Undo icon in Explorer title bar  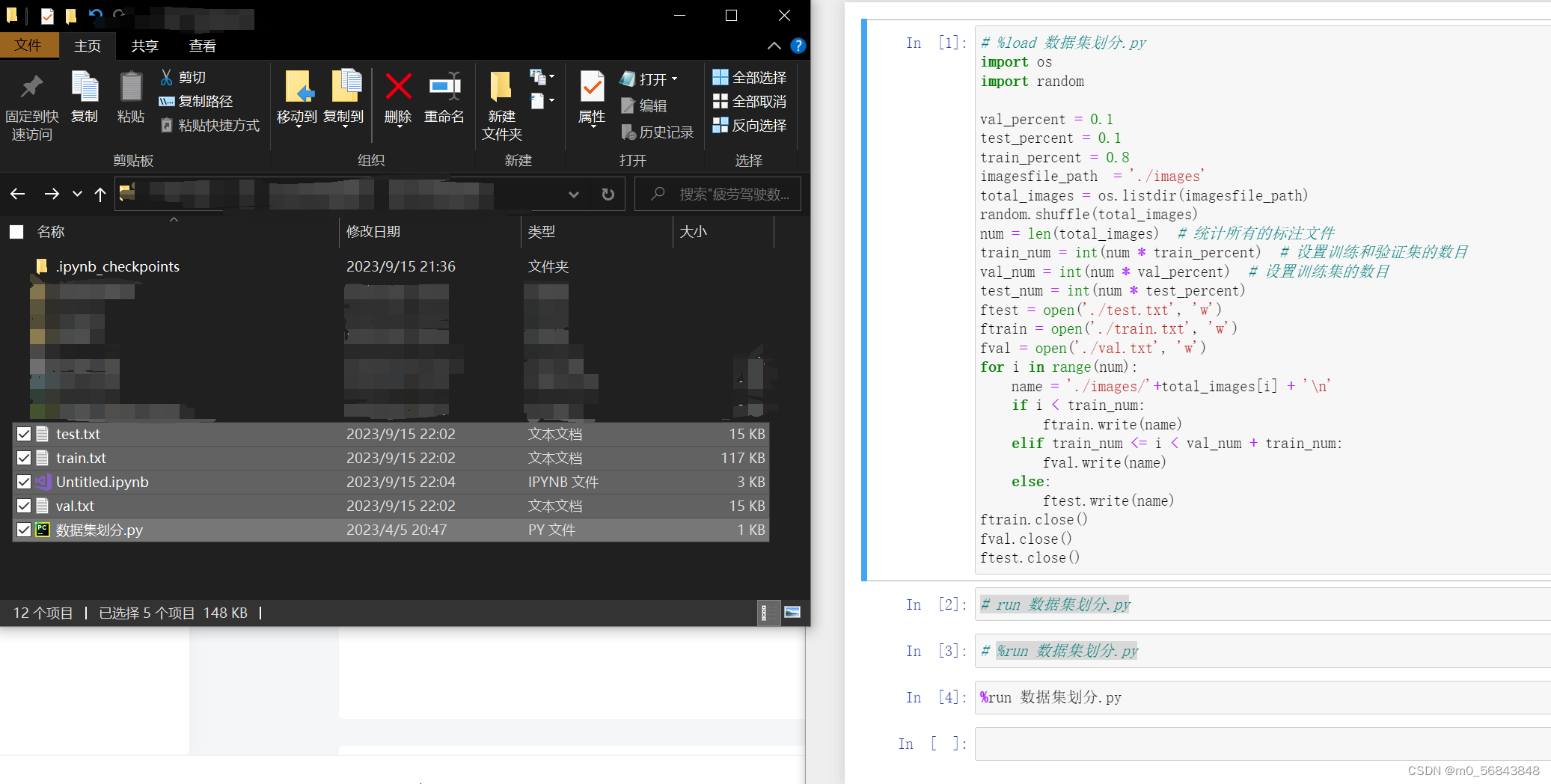(95, 15)
